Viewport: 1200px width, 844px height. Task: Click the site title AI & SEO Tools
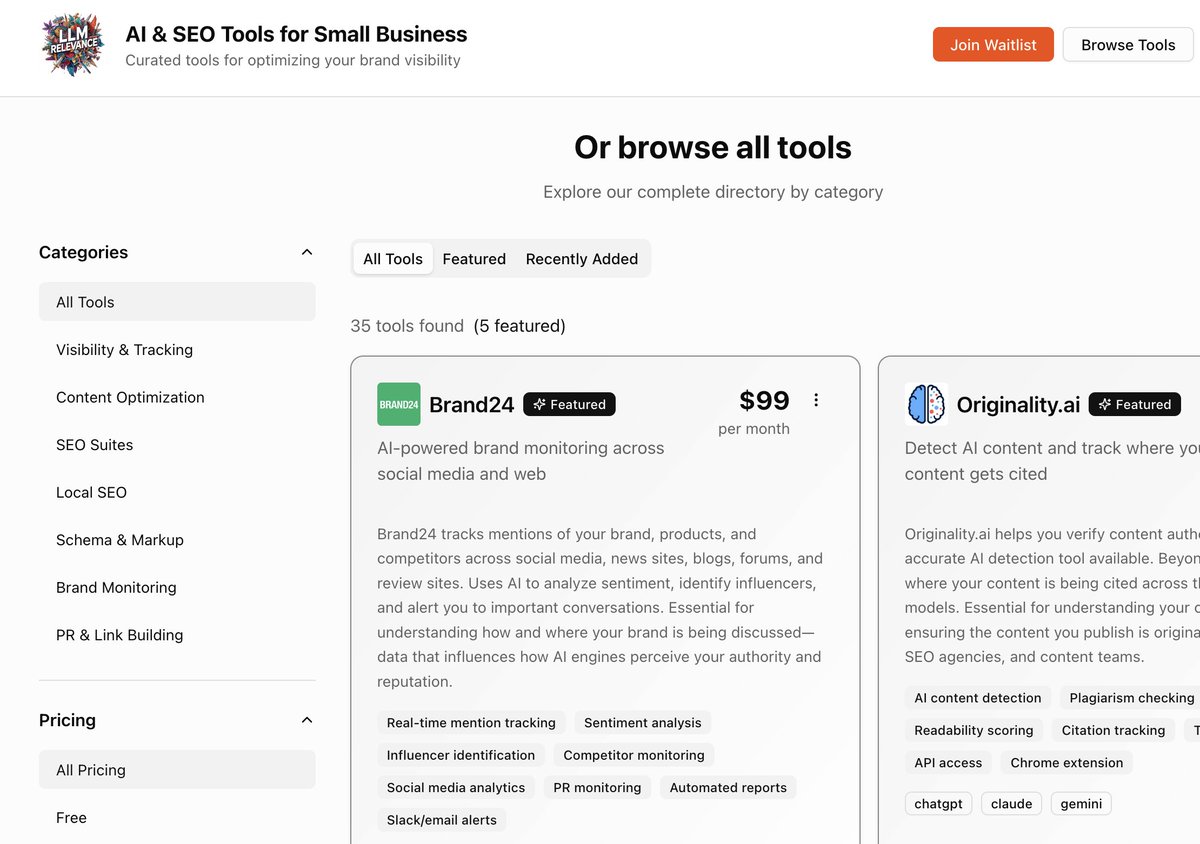click(296, 34)
